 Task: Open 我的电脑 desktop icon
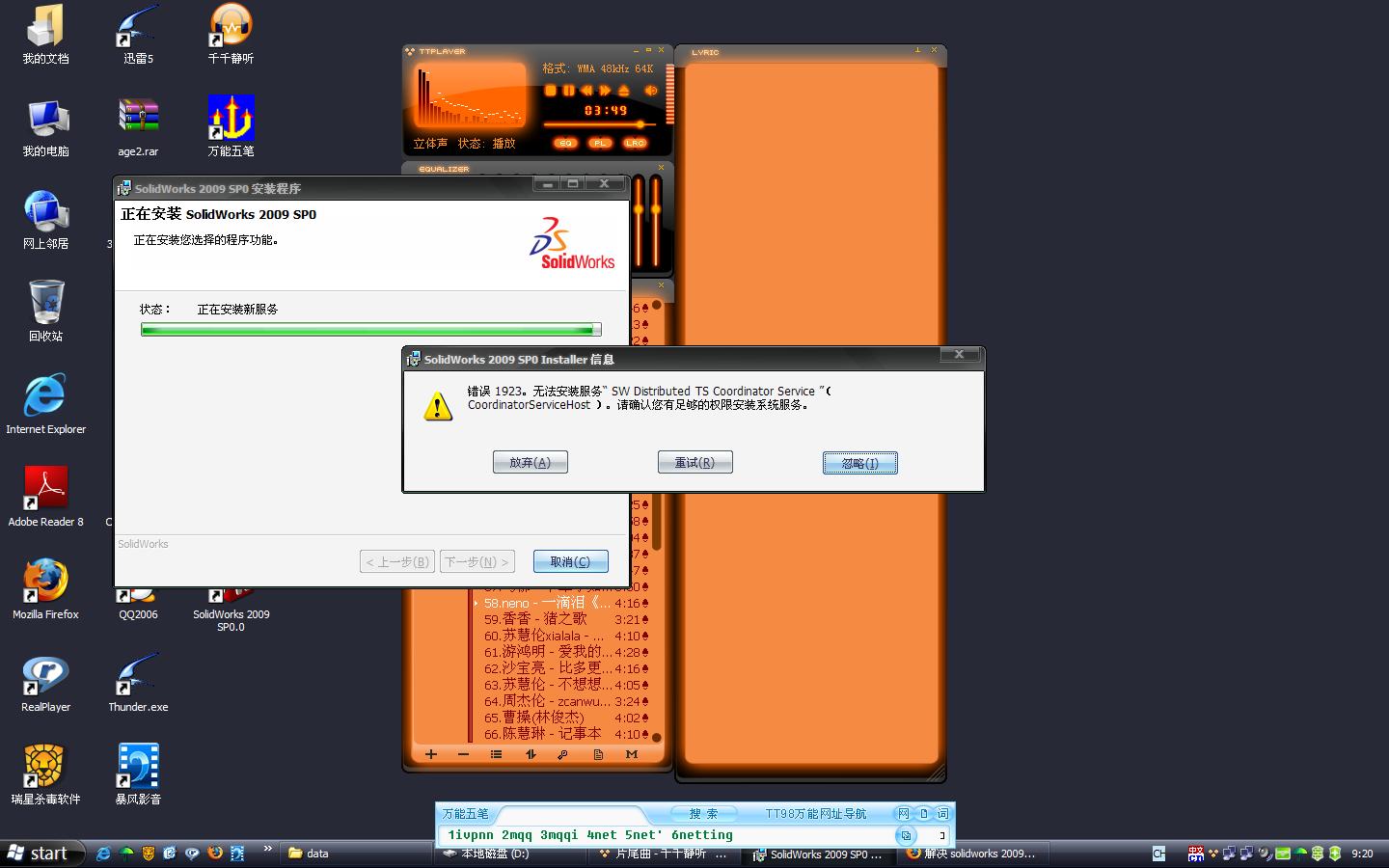45,127
